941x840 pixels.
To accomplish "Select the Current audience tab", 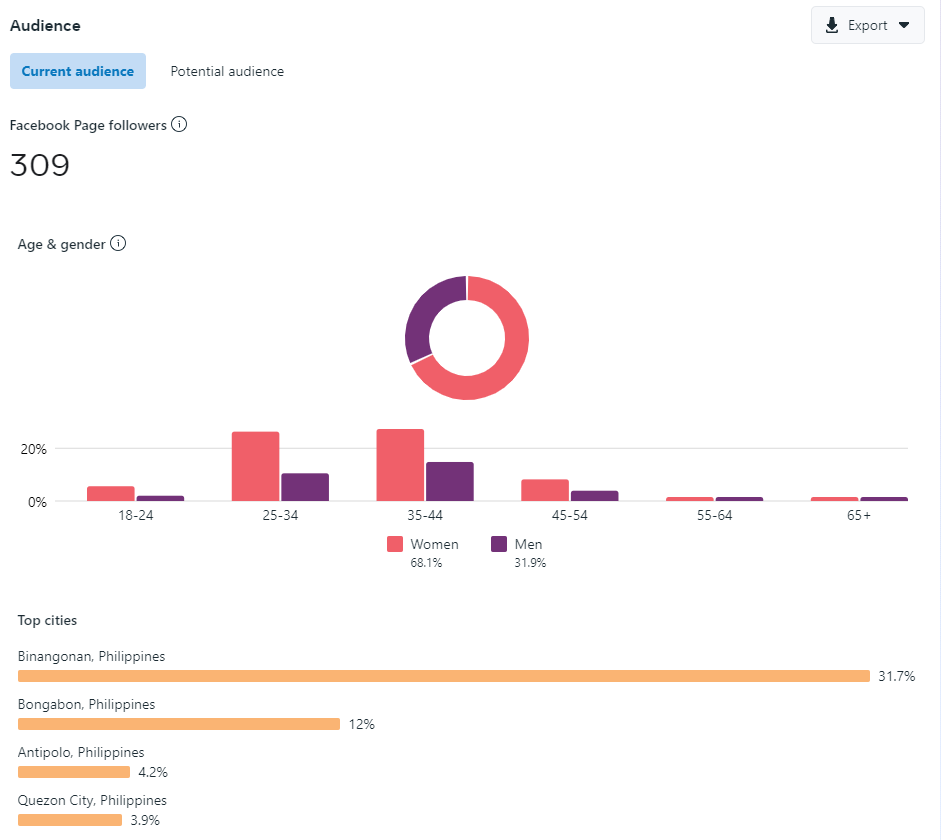I will 78,71.
